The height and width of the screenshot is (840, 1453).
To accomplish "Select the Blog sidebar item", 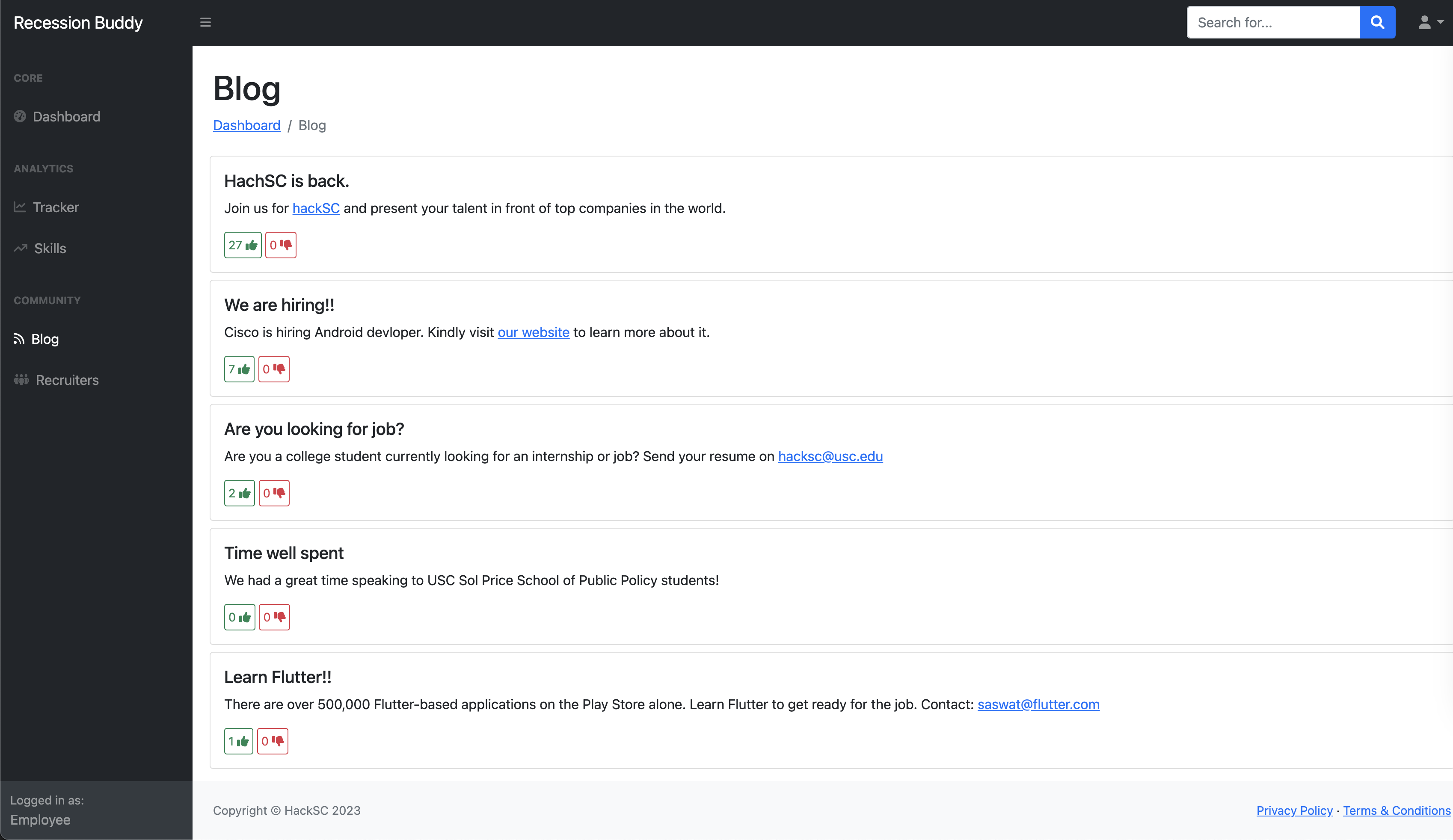I will coord(44,339).
